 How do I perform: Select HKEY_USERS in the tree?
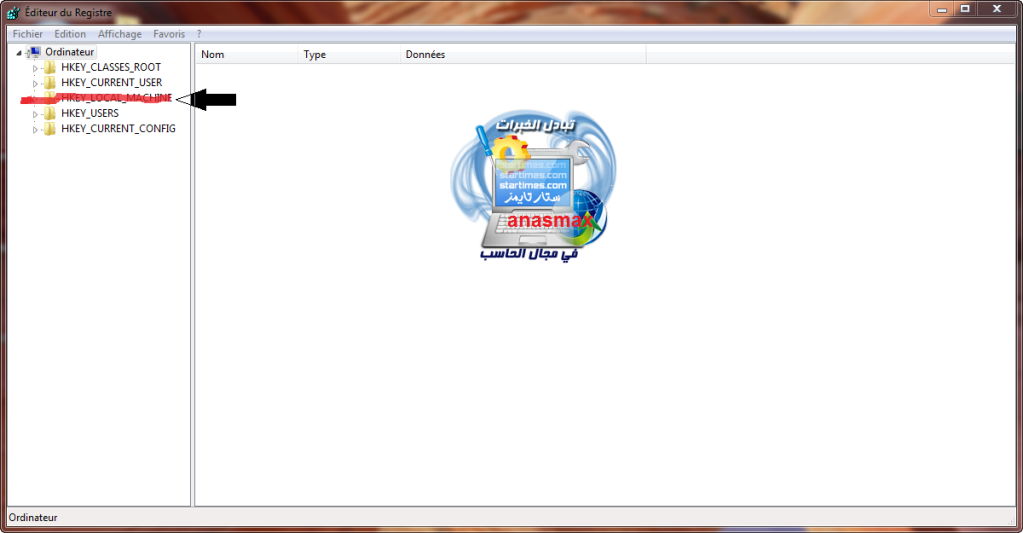pyautogui.click(x=90, y=114)
